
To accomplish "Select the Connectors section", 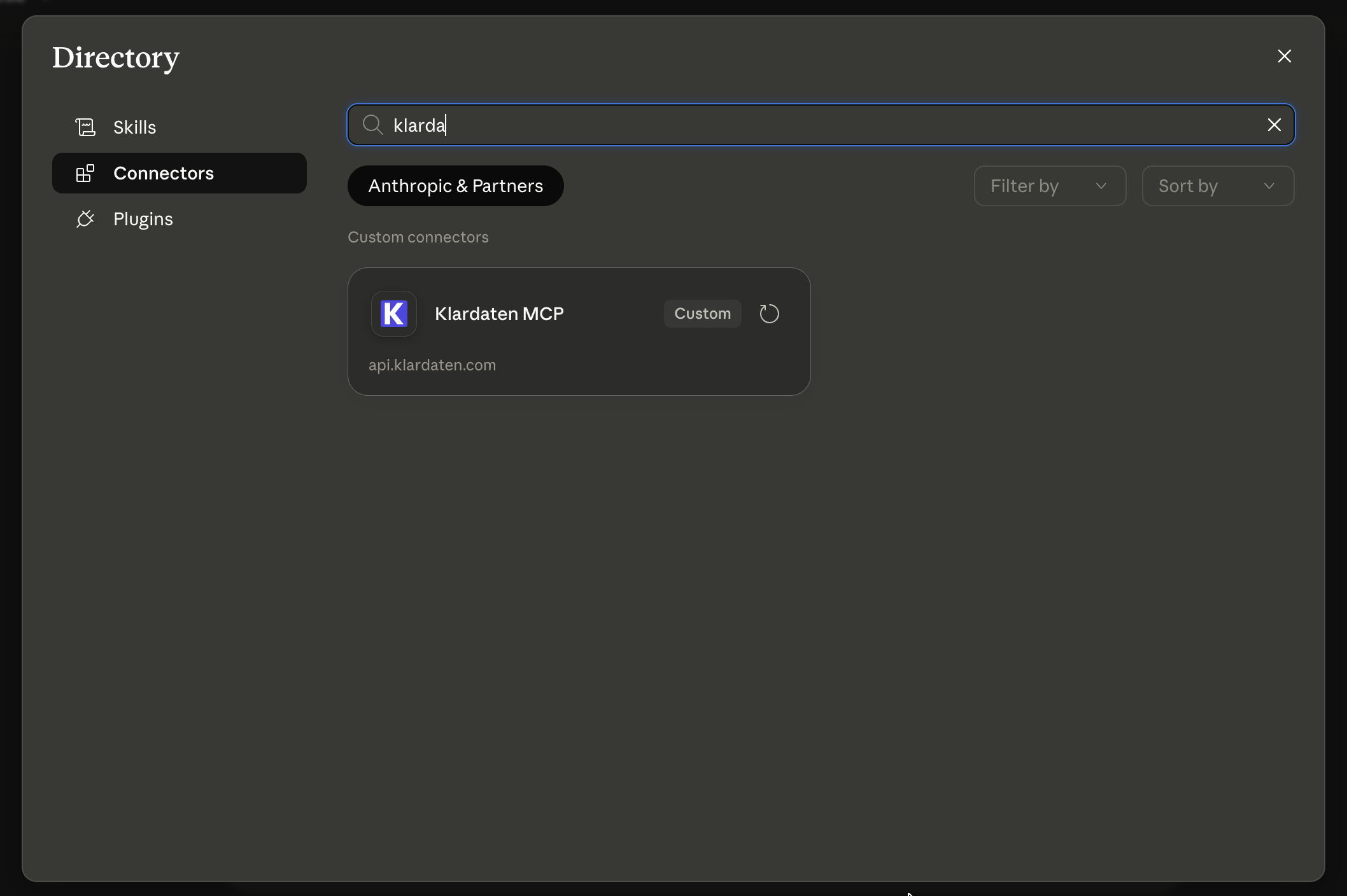I will tap(180, 173).
